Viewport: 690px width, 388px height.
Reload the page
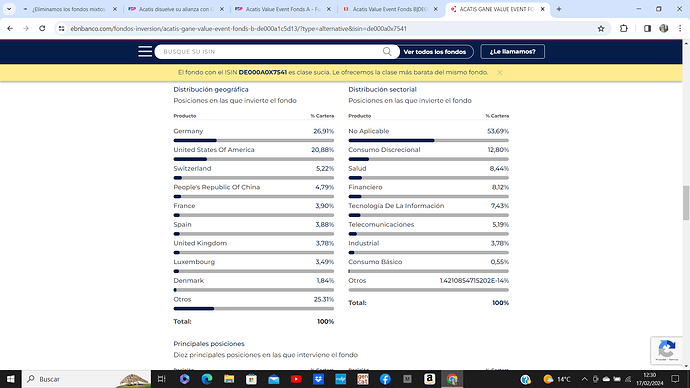(42, 29)
